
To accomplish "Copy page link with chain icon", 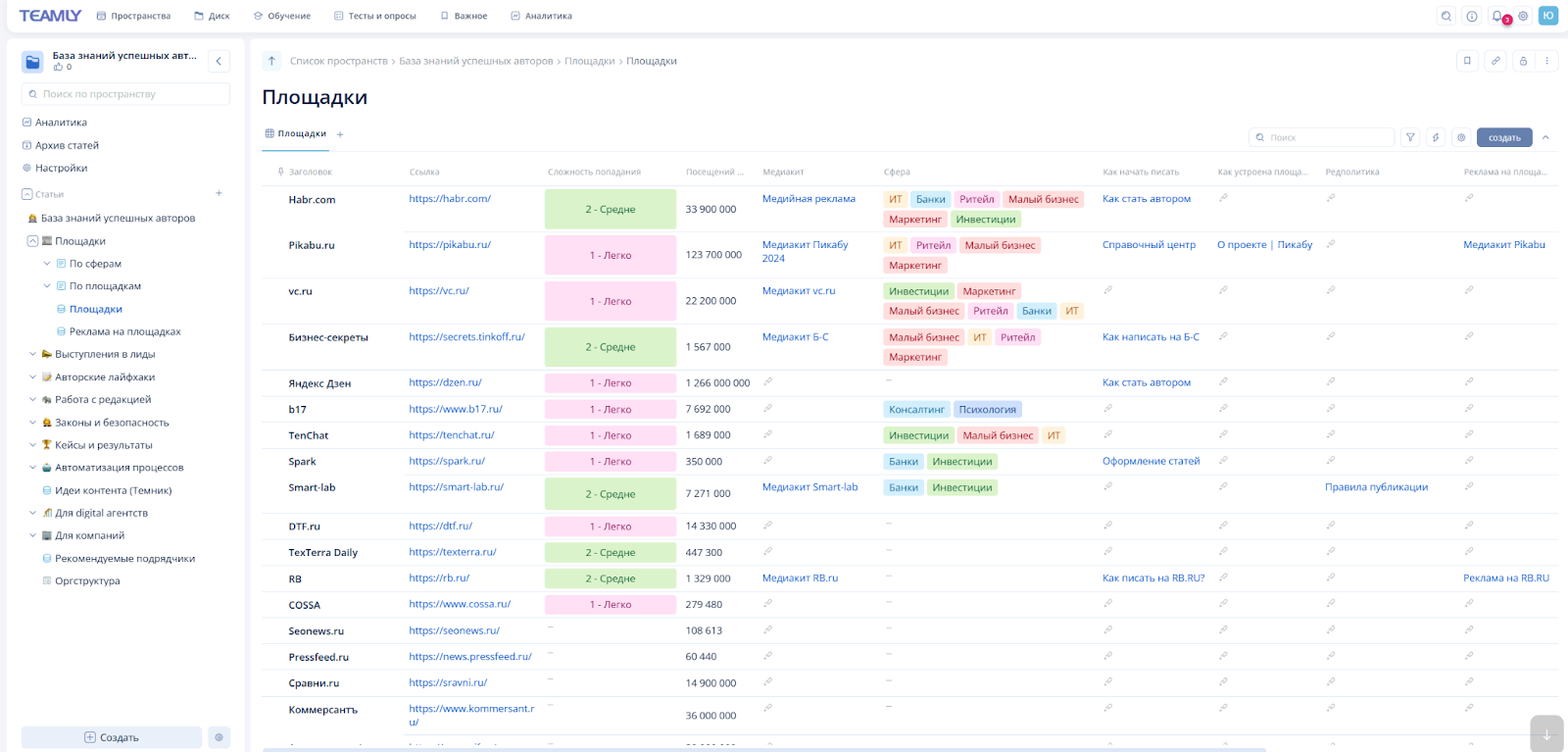I will pos(1495,61).
